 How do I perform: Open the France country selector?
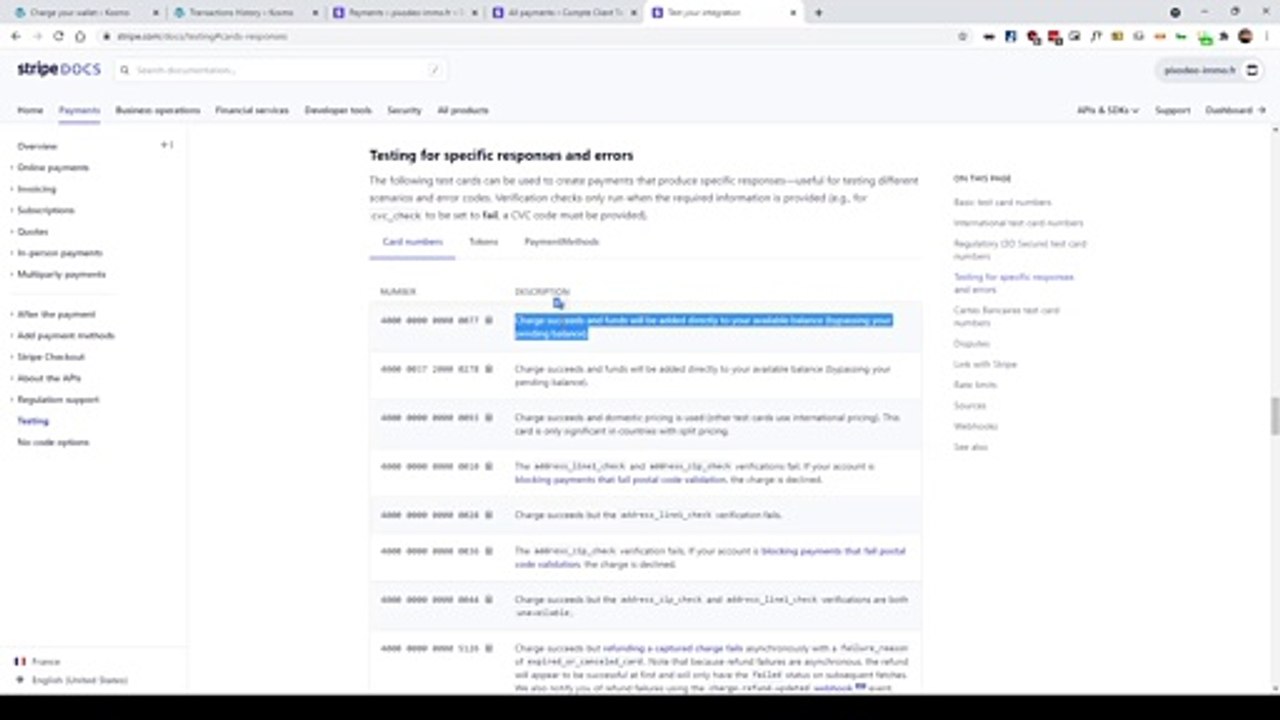pyautogui.click(x=38, y=661)
